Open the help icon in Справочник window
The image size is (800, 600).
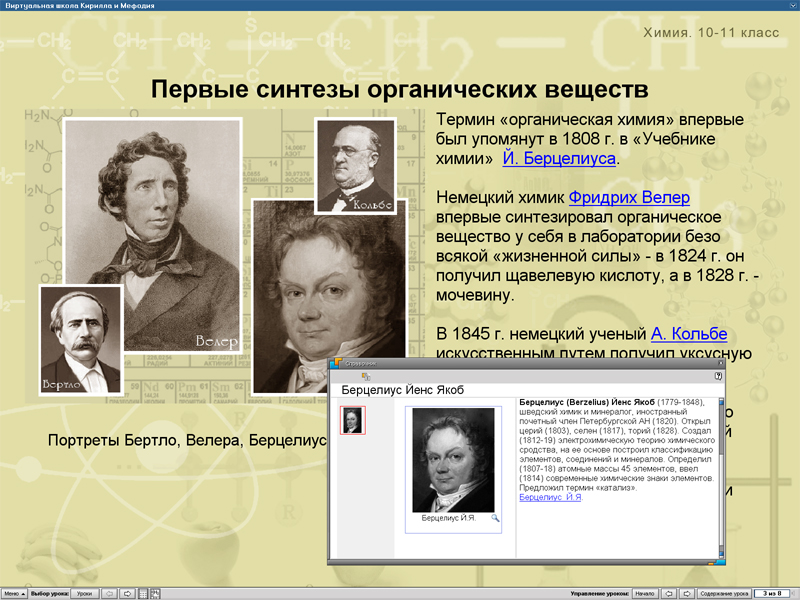pyautogui.click(x=717, y=374)
